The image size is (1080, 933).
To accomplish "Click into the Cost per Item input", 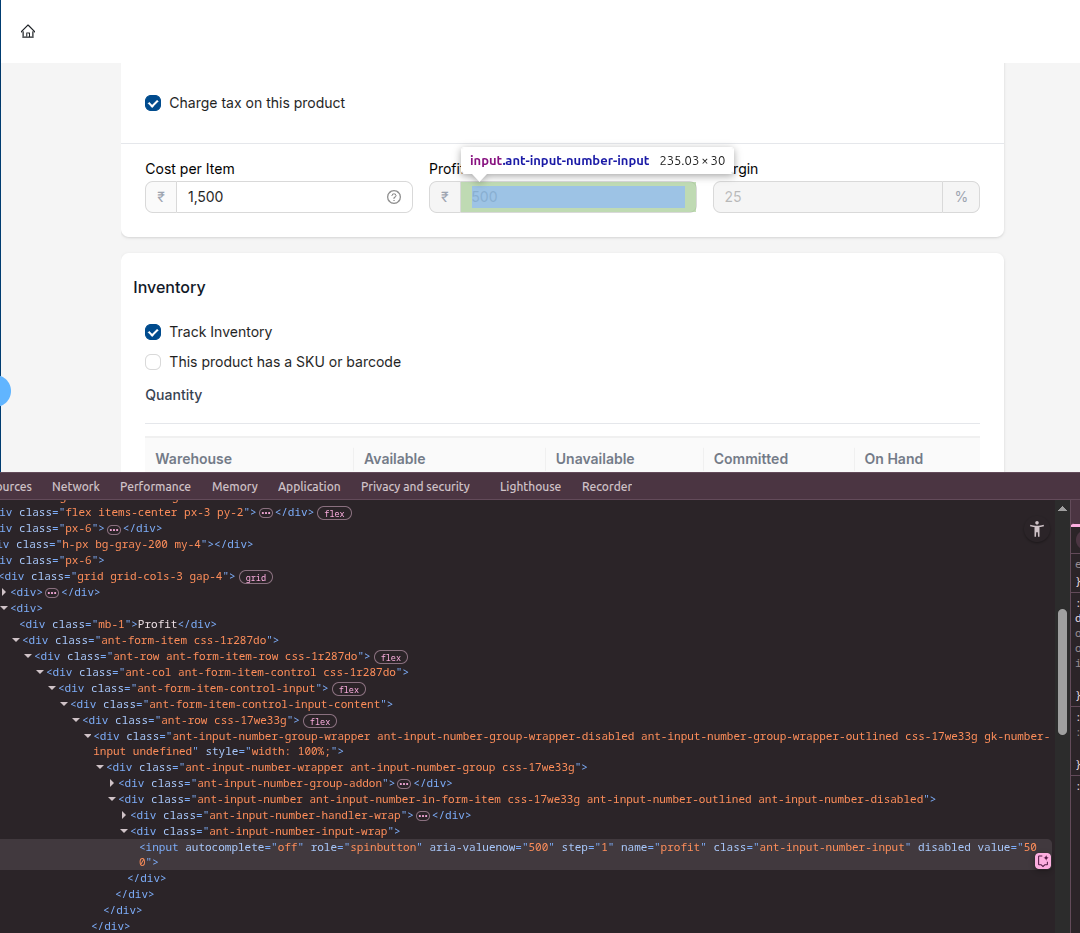I will [x=280, y=197].
